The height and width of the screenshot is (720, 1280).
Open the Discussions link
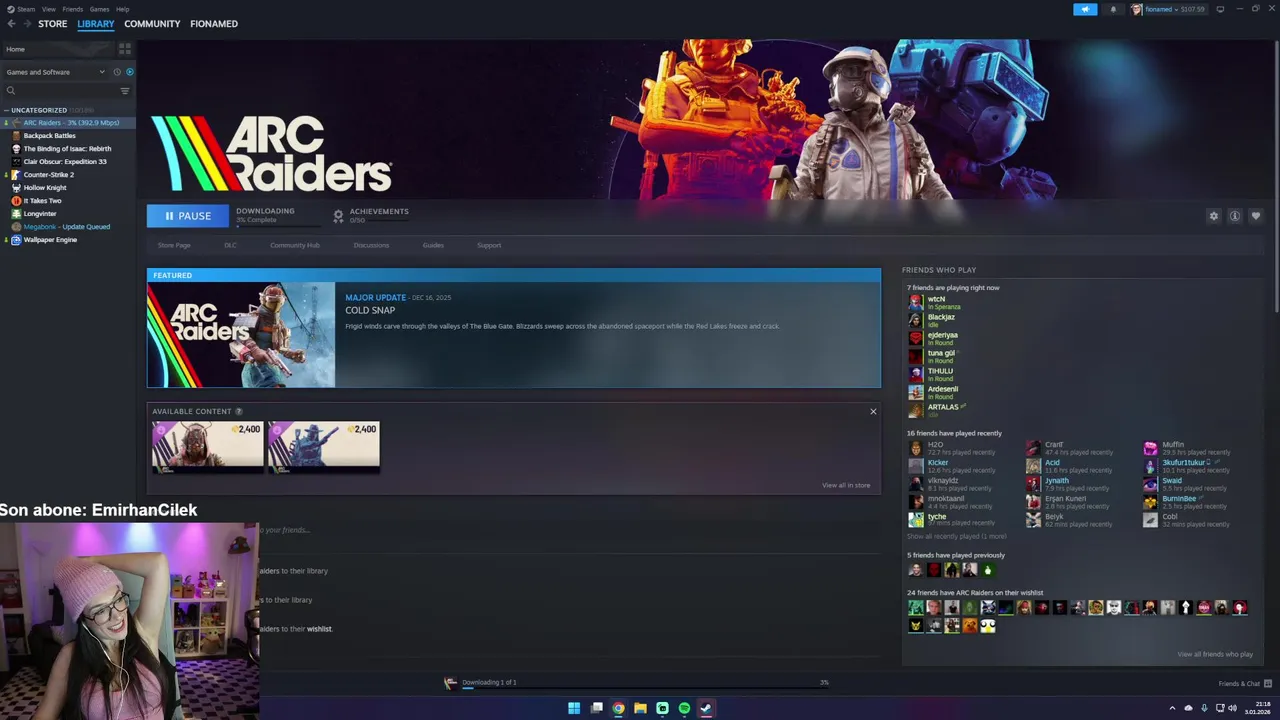pyautogui.click(x=371, y=245)
